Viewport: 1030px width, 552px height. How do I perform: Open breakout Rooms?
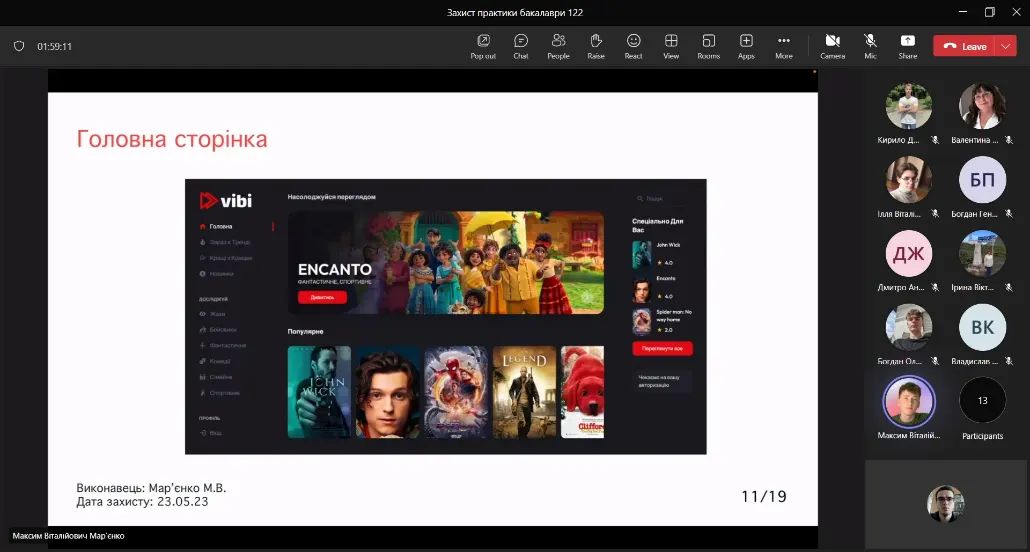coord(708,45)
